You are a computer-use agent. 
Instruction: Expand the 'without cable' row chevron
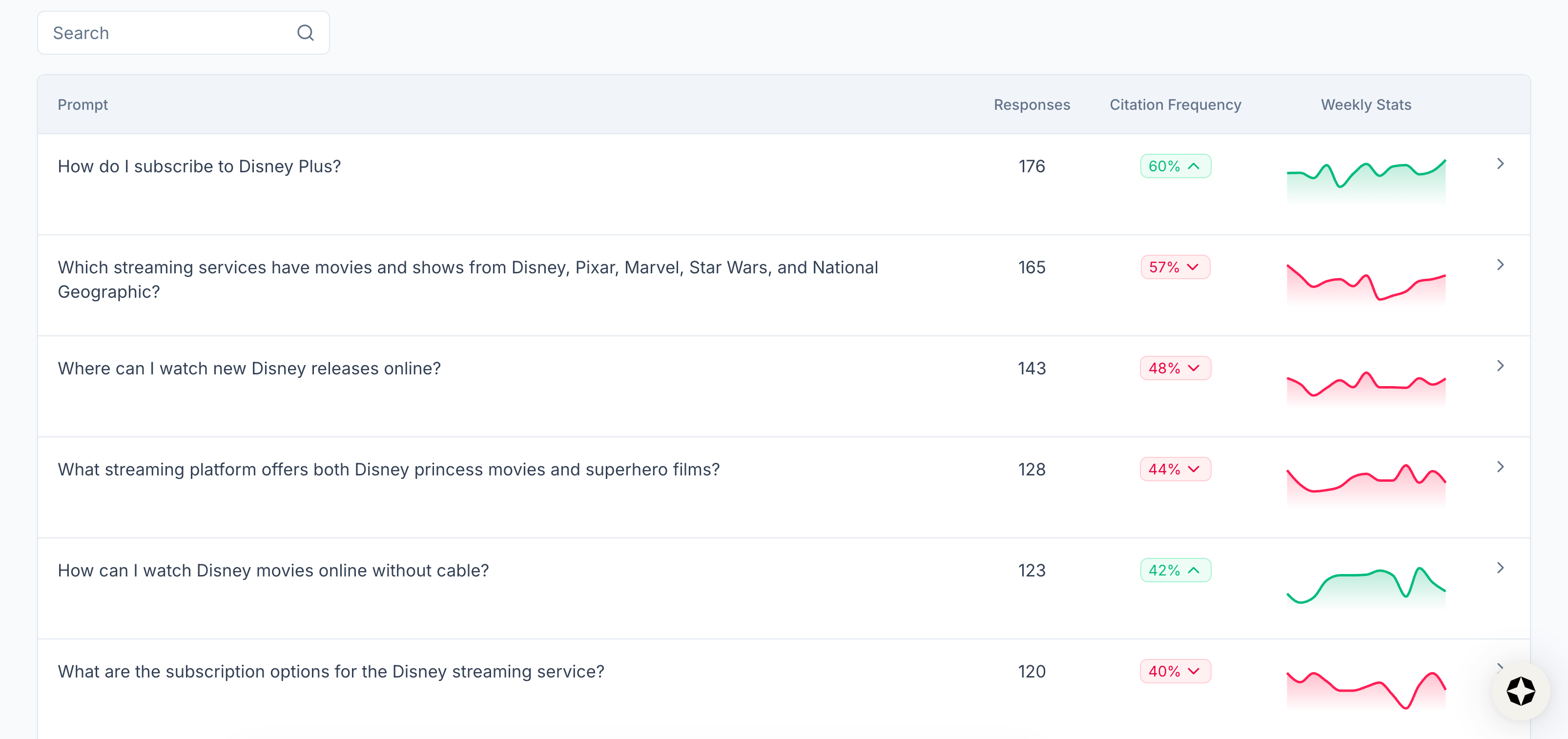coord(1500,568)
